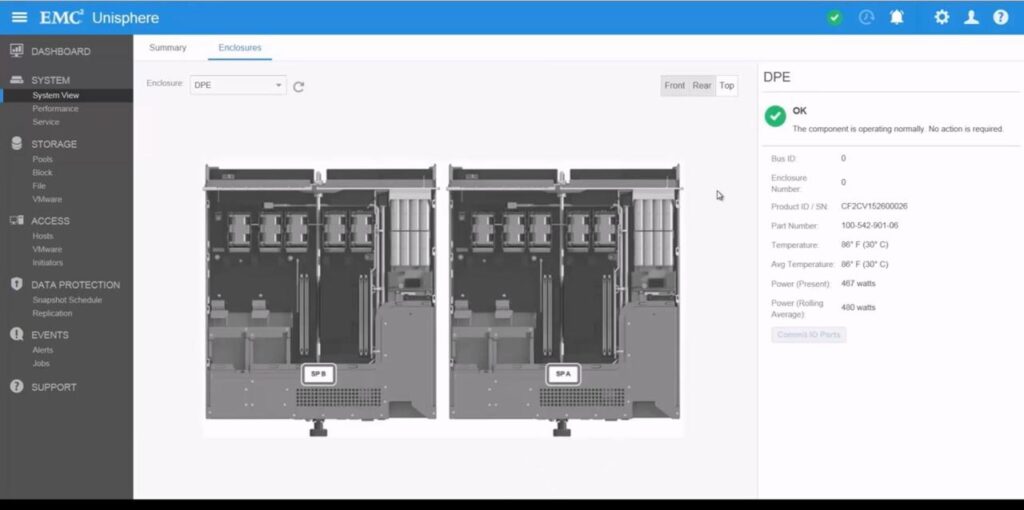Switch to the Enclosures tab

click(240, 48)
